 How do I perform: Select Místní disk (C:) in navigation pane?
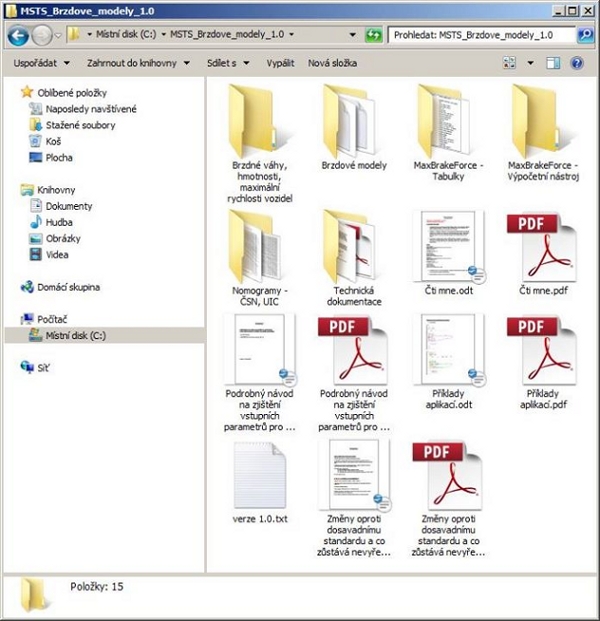(75, 336)
